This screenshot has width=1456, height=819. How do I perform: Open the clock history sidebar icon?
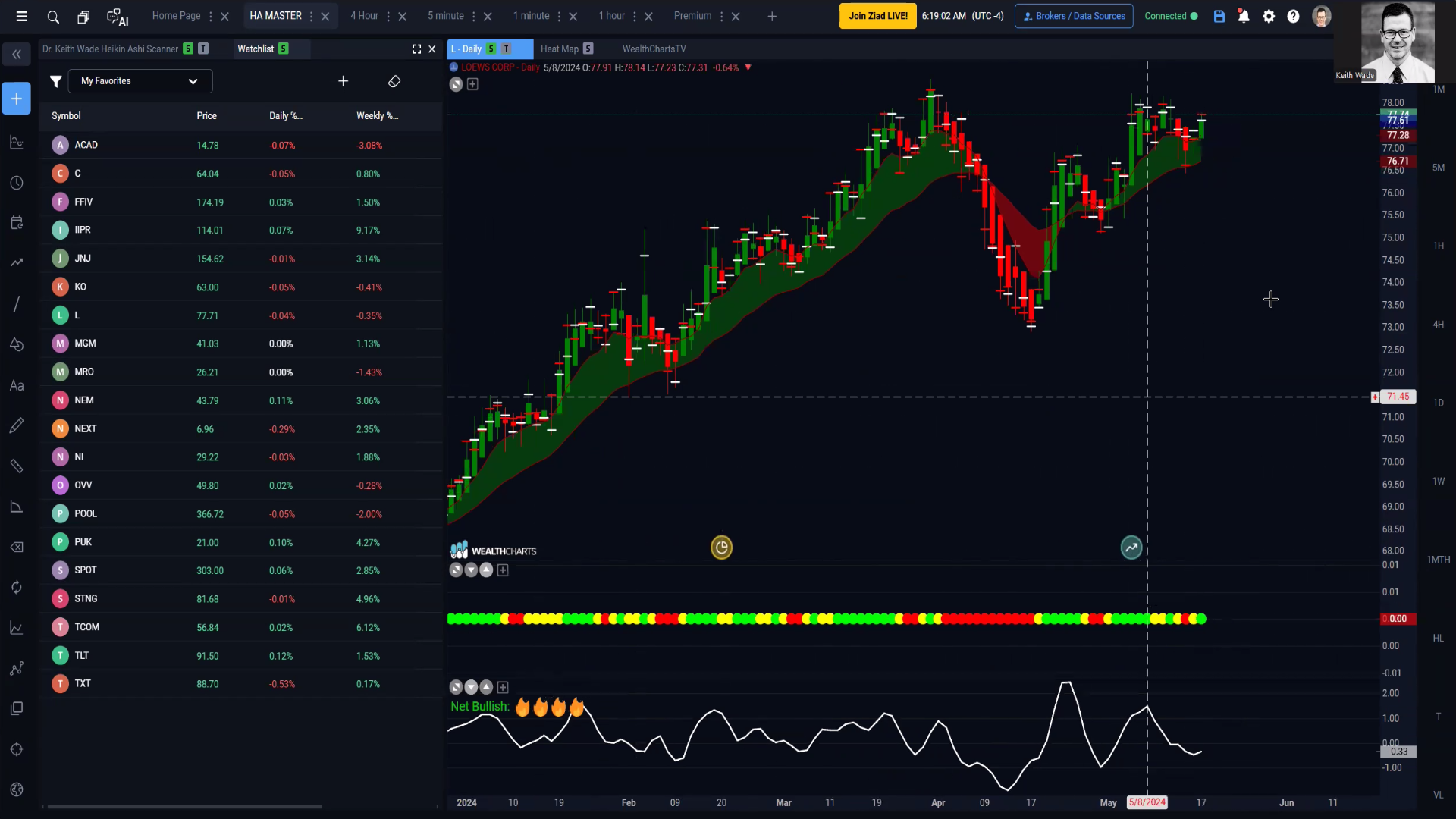click(17, 183)
